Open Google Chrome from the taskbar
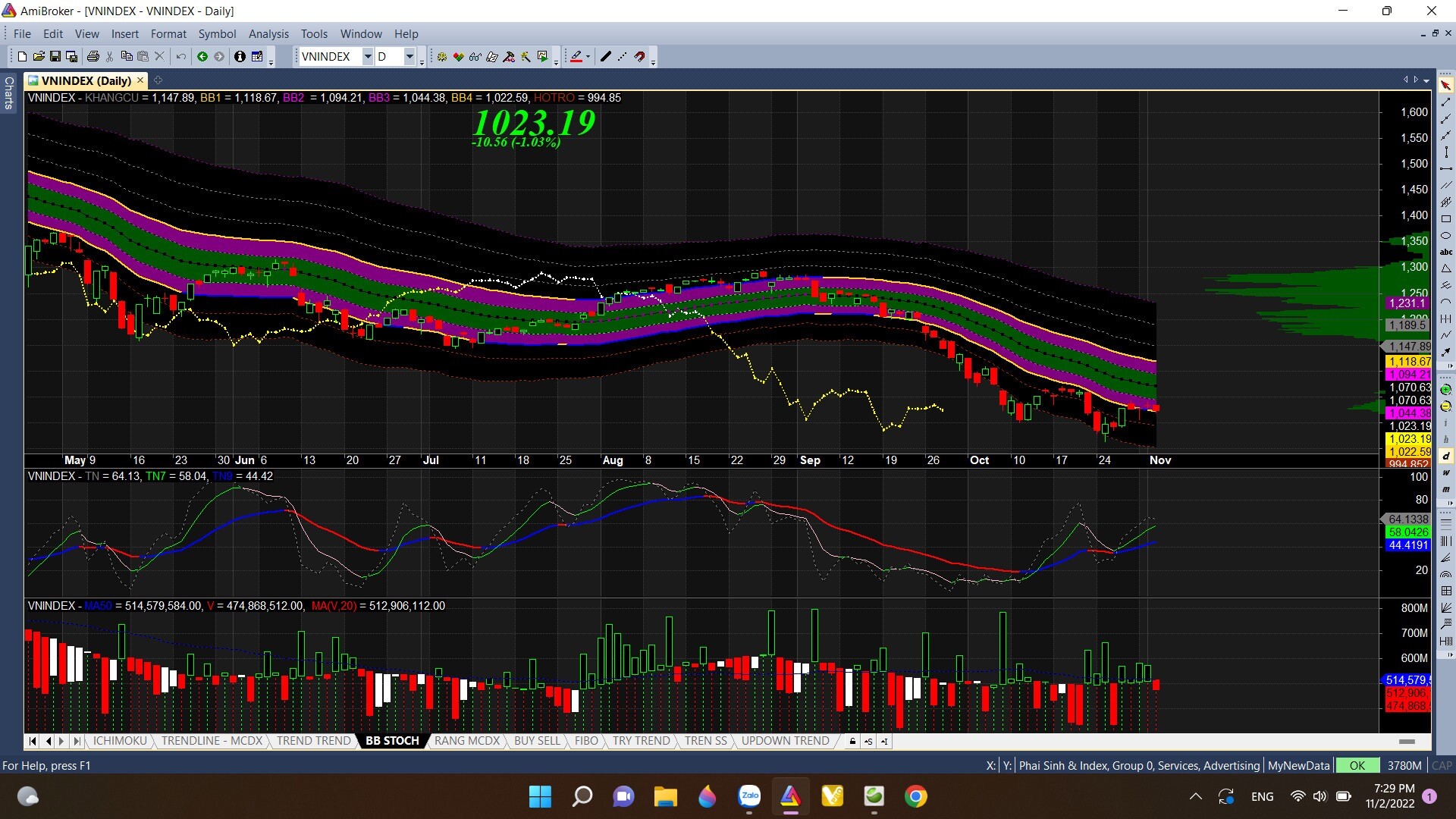The width and height of the screenshot is (1456, 819). pos(916,796)
